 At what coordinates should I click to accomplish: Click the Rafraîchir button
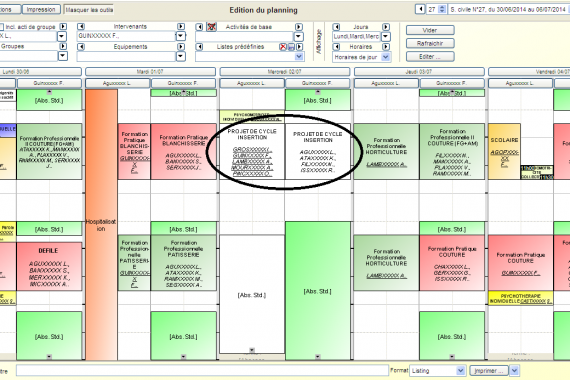pyautogui.click(x=430, y=43)
